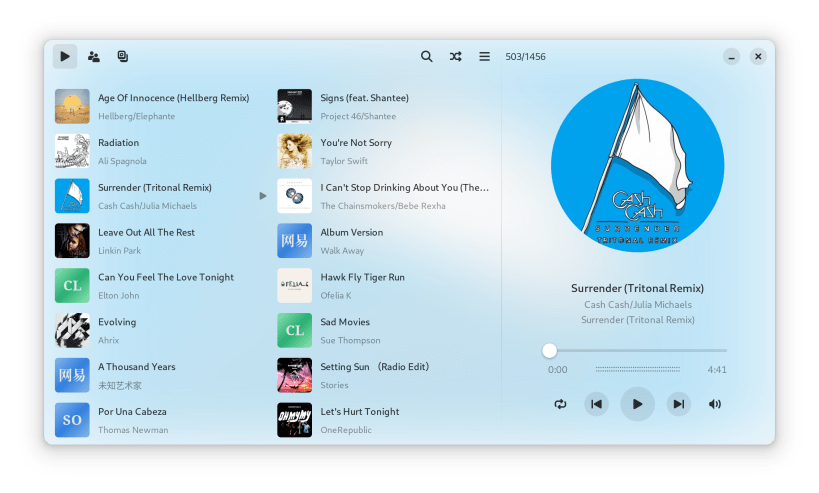Viewport: 819px width, 493px height.
Task: Play Hawk Fly Tiger Run
Action: 383,286
